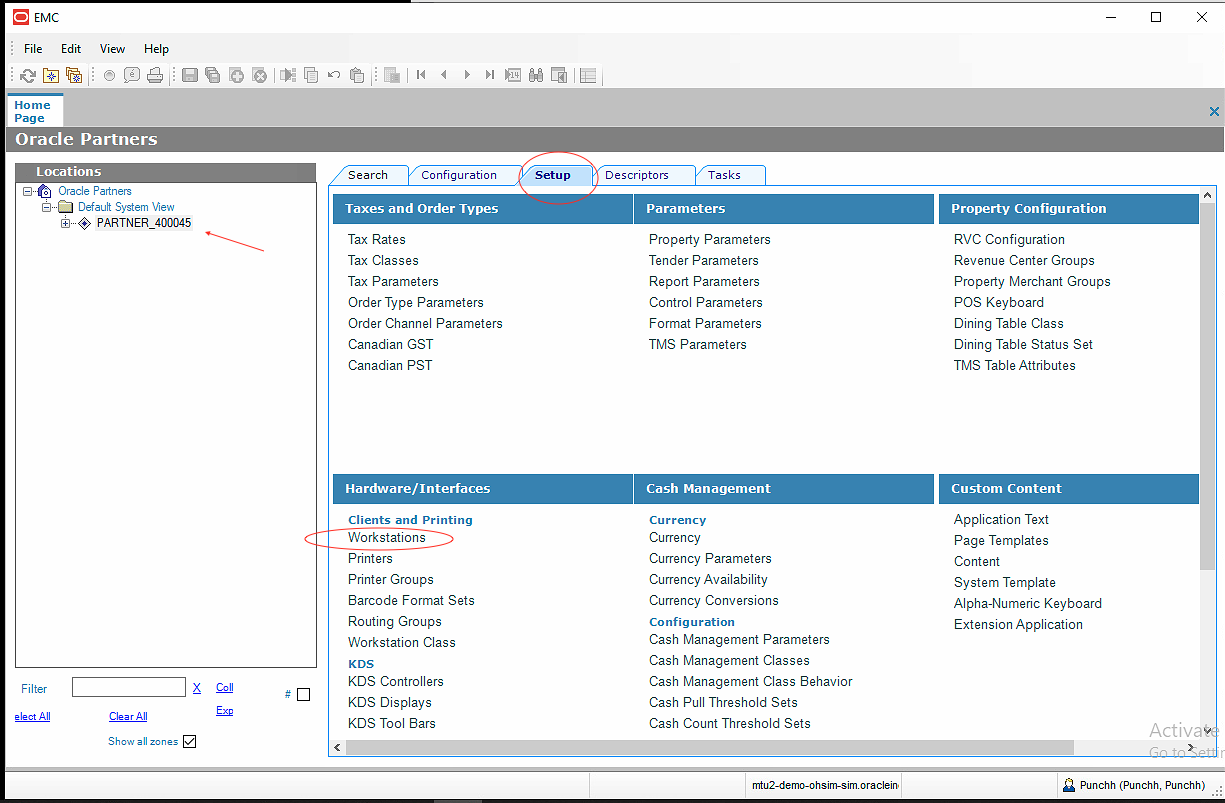Click the Clear All link
Image resolution: width=1225 pixels, height=803 pixels.
(128, 716)
